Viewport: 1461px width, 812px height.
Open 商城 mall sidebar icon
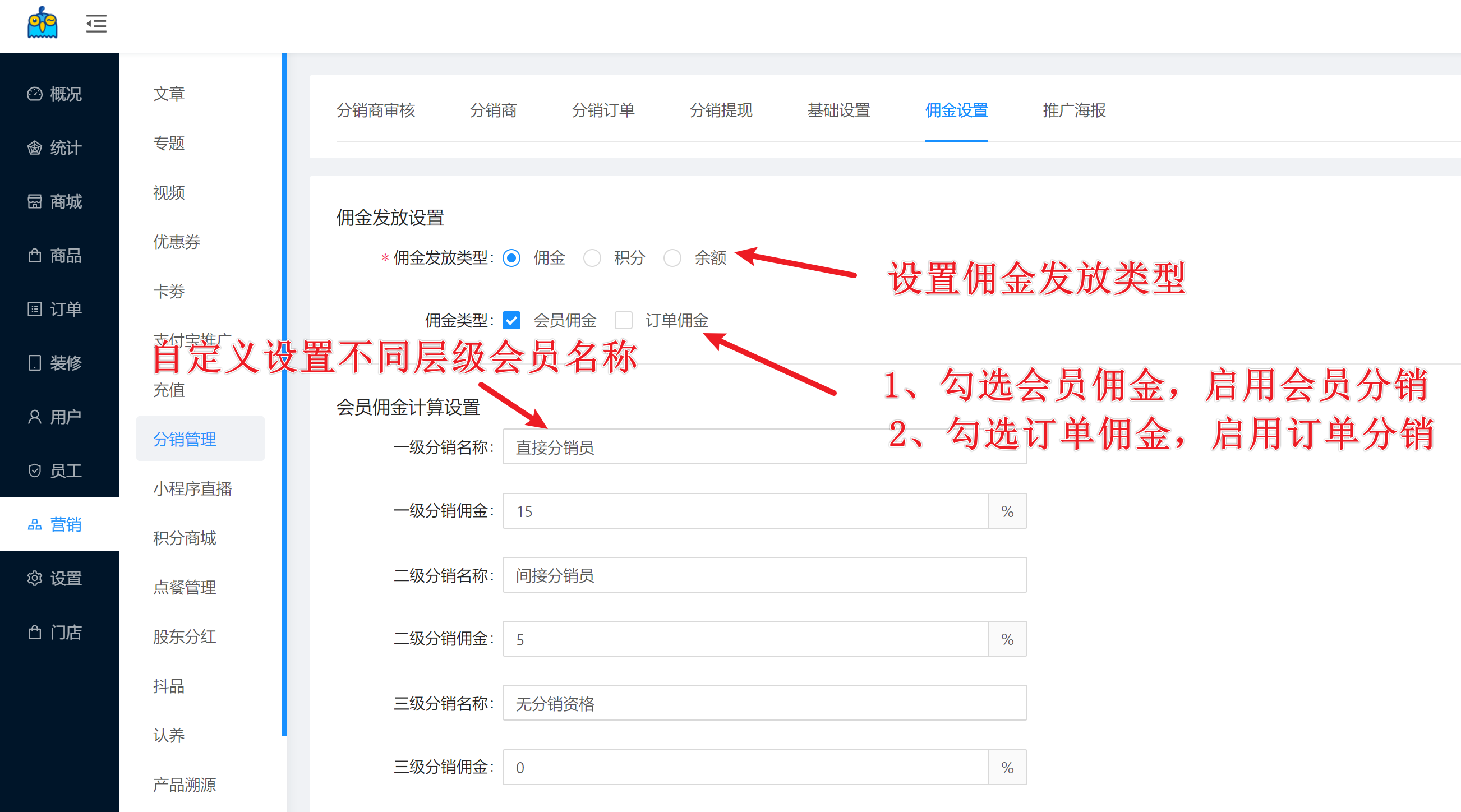point(35,201)
